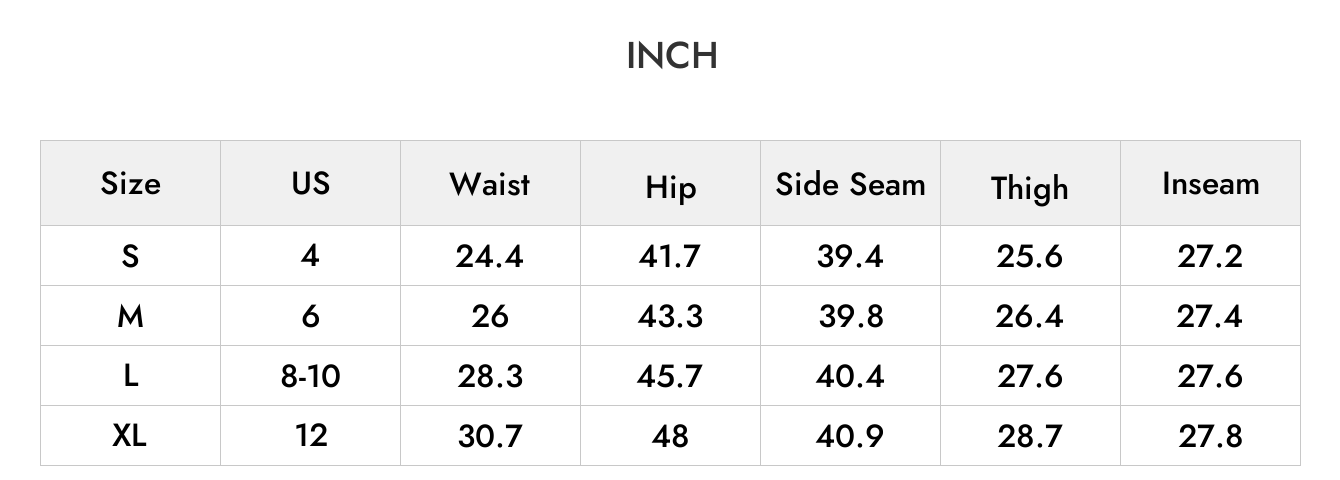
Task: Click hip value 43.3 in M row
Action: tap(670, 317)
